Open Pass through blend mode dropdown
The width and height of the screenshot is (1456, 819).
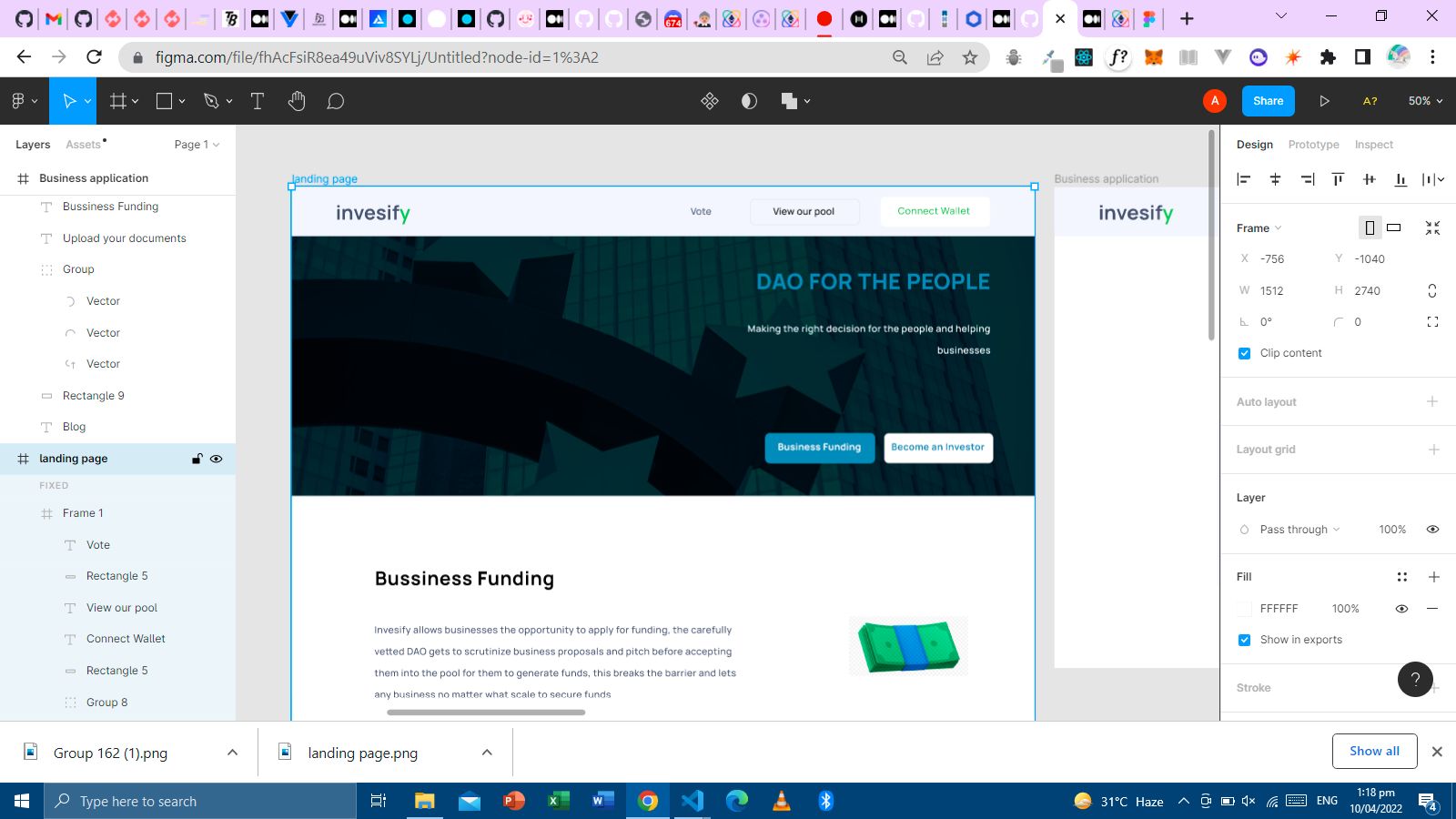tap(1299, 530)
